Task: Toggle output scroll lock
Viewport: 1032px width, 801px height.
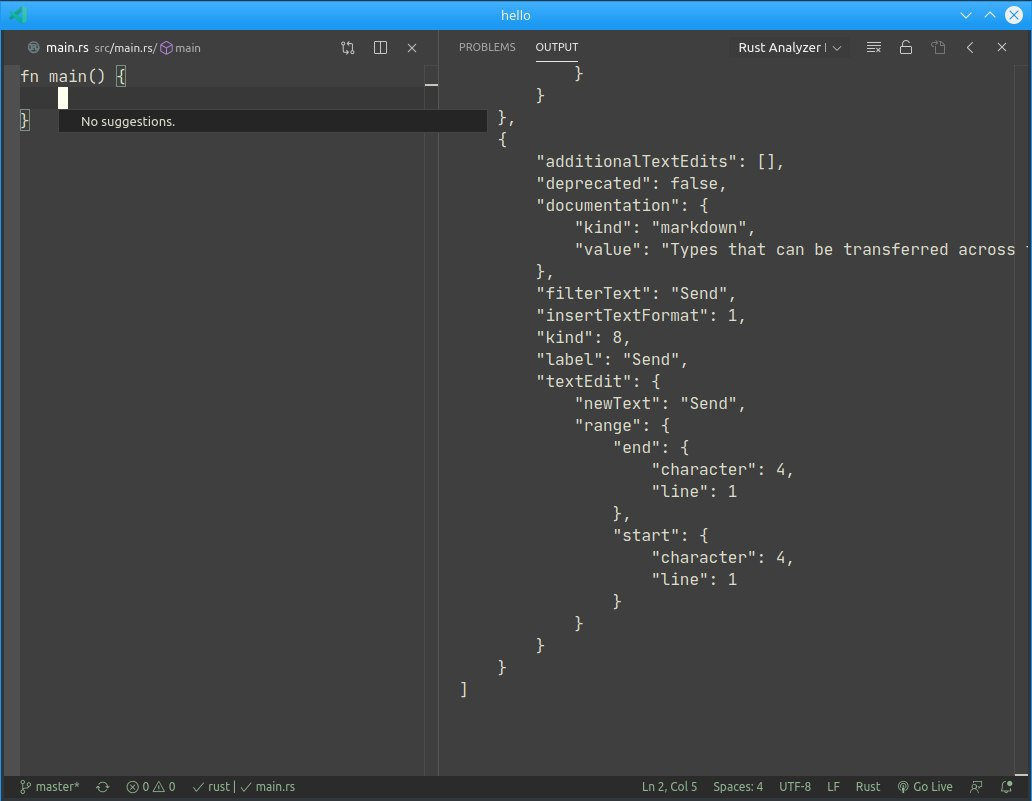Action: click(x=906, y=47)
